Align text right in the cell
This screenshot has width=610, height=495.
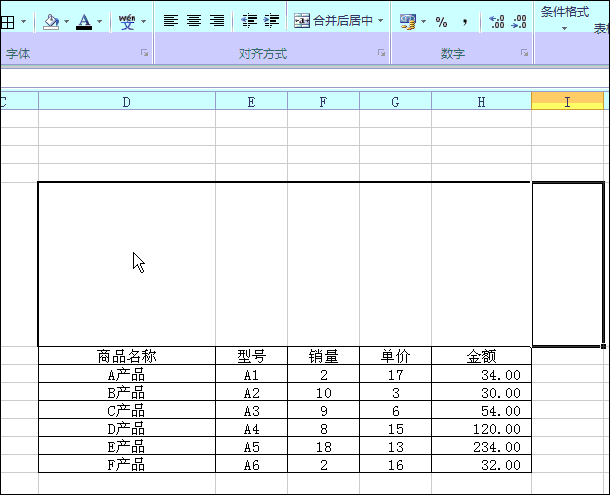tap(215, 20)
